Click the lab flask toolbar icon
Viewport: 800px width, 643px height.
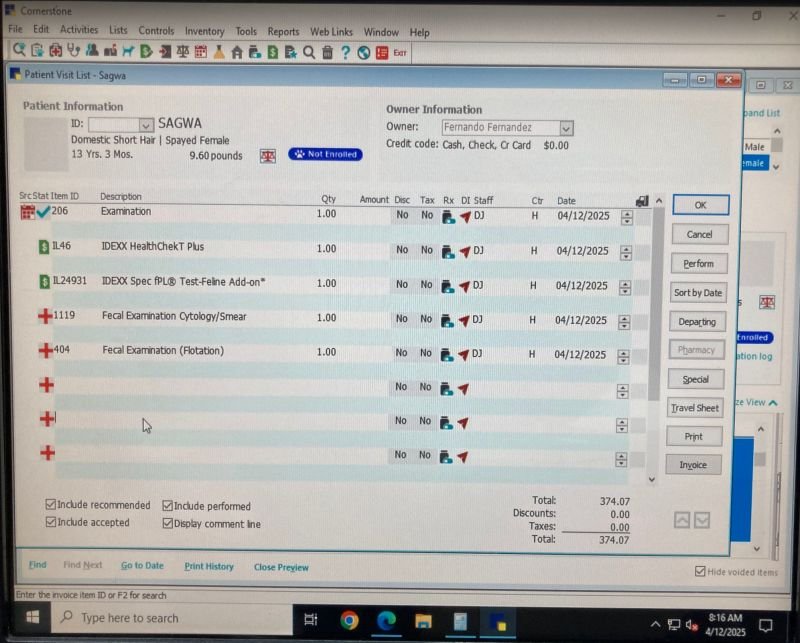tap(219, 52)
